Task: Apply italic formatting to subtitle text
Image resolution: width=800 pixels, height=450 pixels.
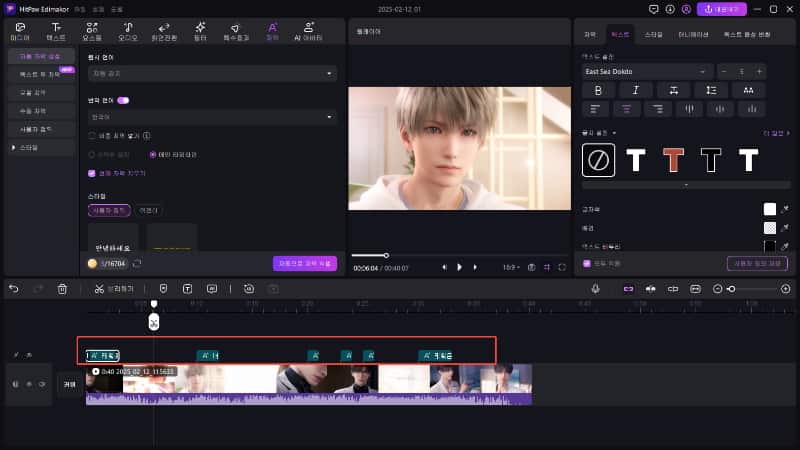Action: pos(635,90)
